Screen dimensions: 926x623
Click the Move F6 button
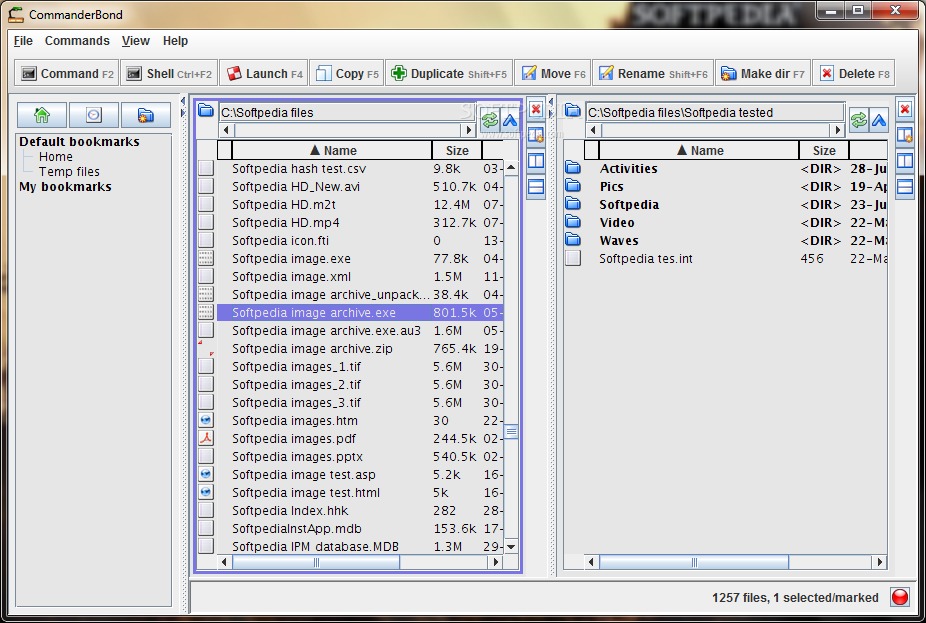(x=553, y=73)
